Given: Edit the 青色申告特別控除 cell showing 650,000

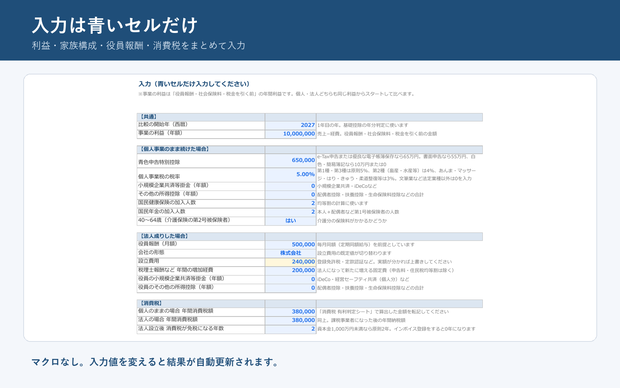Looking at the screenshot, I should pyautogui.click(x=291, y=161).
